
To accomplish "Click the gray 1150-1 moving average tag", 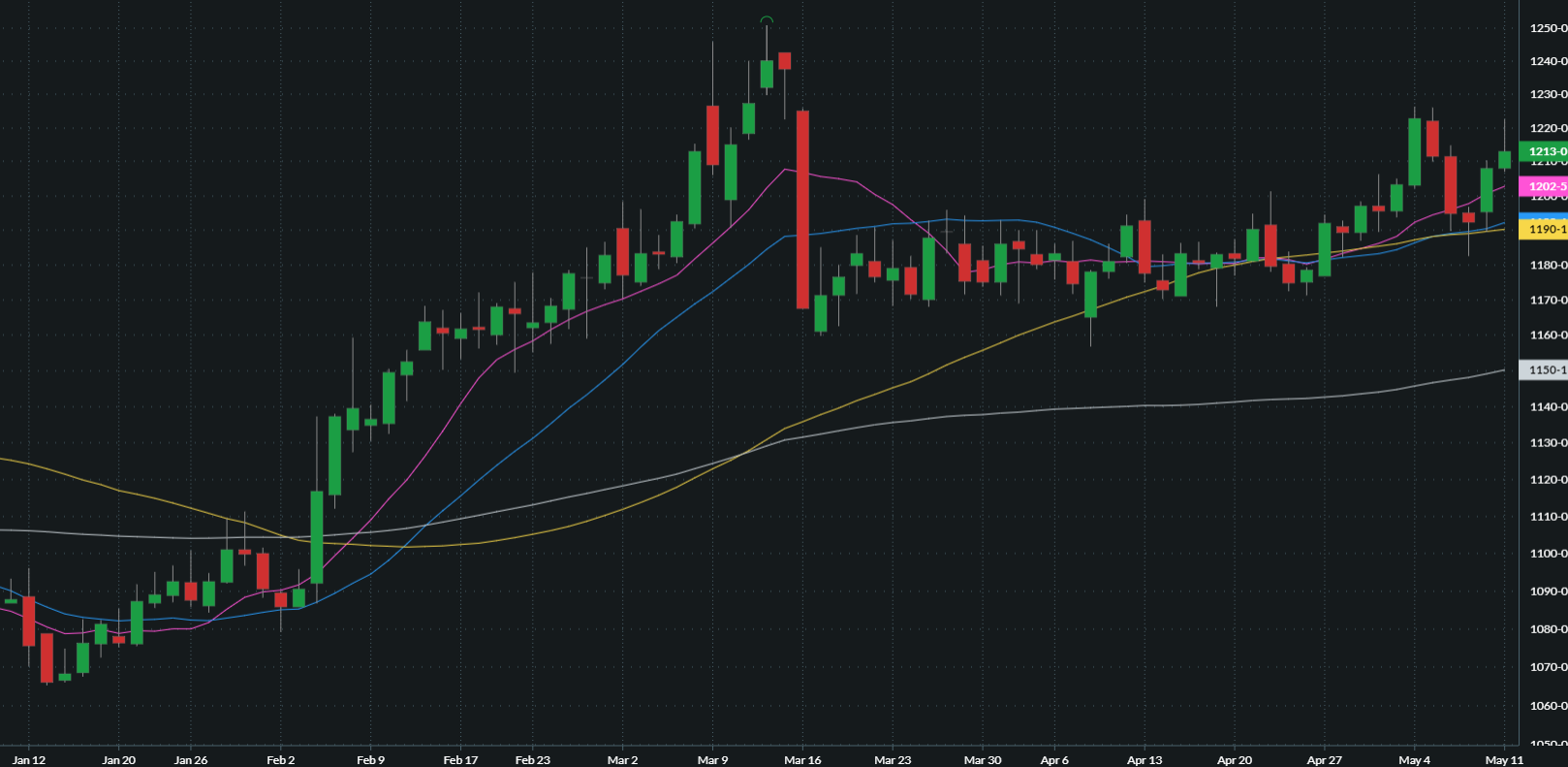I will click(1544, 370).
